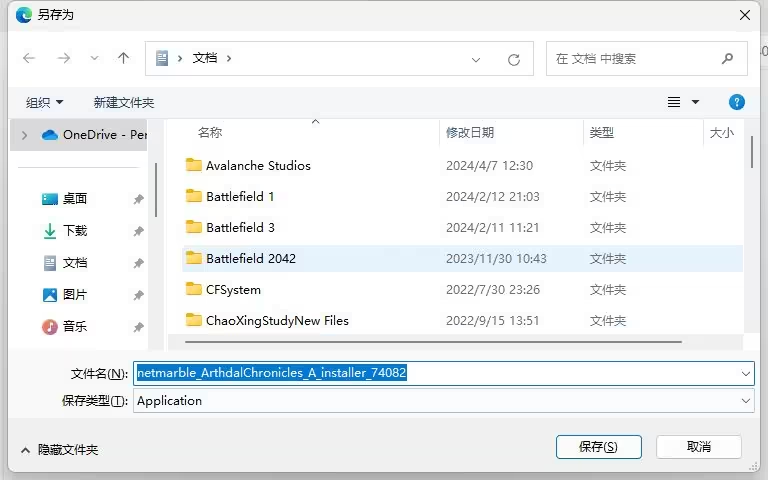Click folder icon of Avalanche Studios
Screen dimensions: 768x480
click(x=194, y=165)
